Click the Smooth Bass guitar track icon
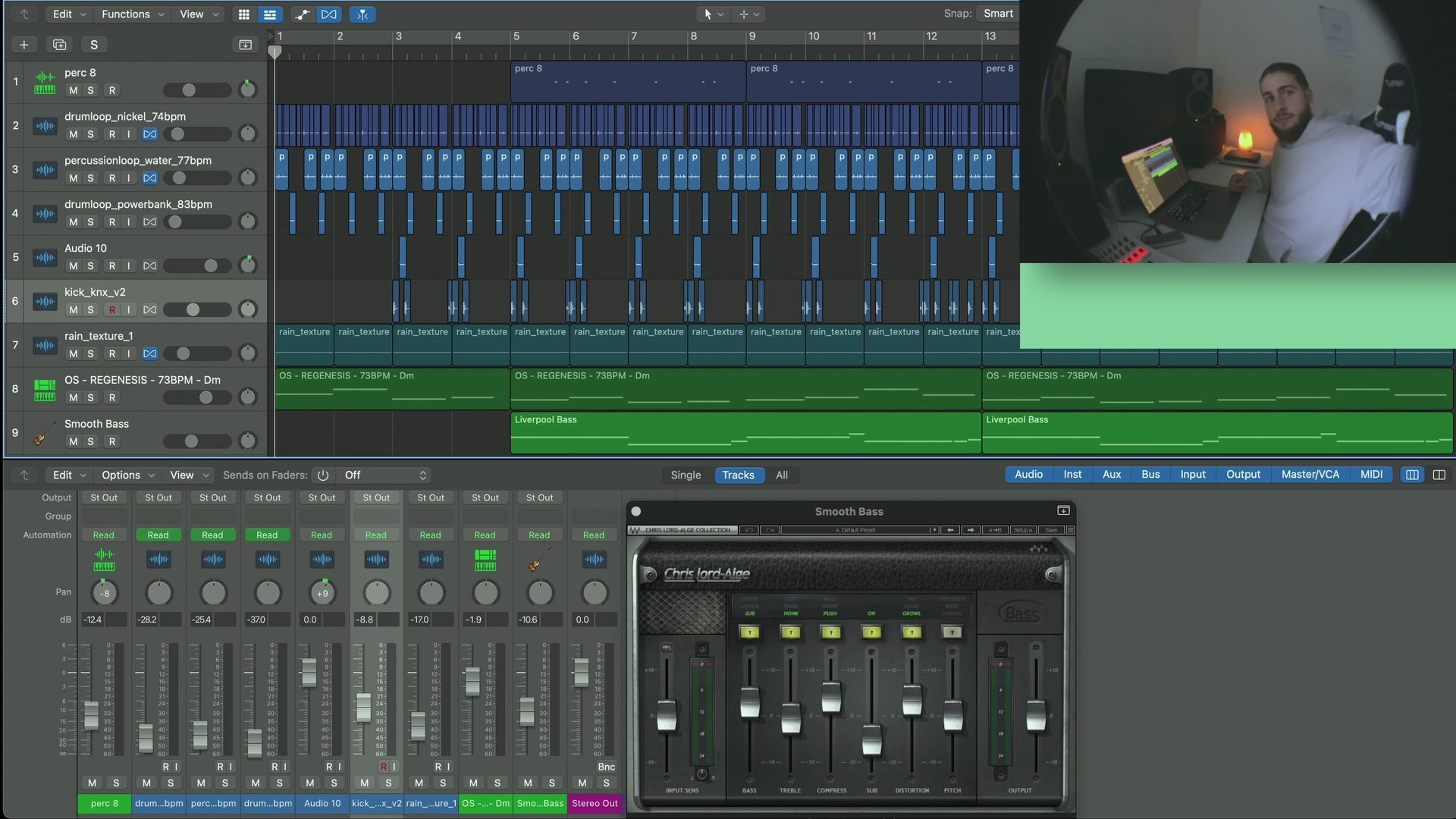Viewport: 1456px width, 819px height. coord(45,433)
